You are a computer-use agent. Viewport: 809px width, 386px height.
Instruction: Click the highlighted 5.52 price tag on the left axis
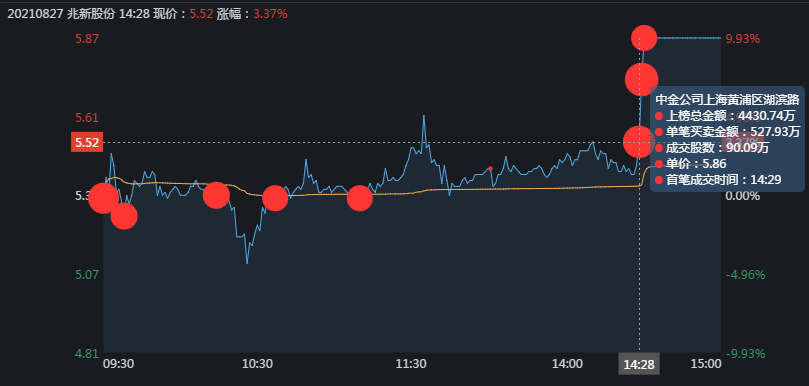pyautogui.click(x=87, y=143)
